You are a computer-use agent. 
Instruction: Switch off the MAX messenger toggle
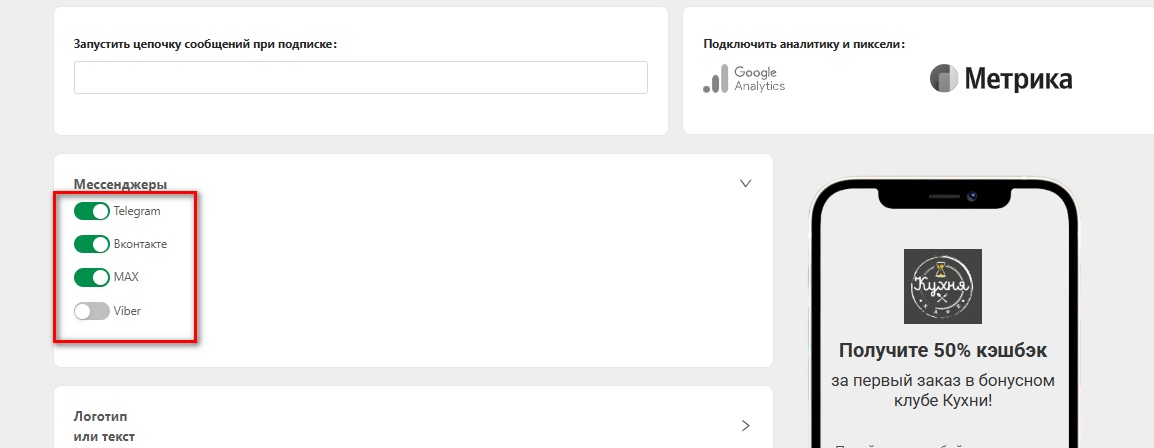click(x=91, y=277)
